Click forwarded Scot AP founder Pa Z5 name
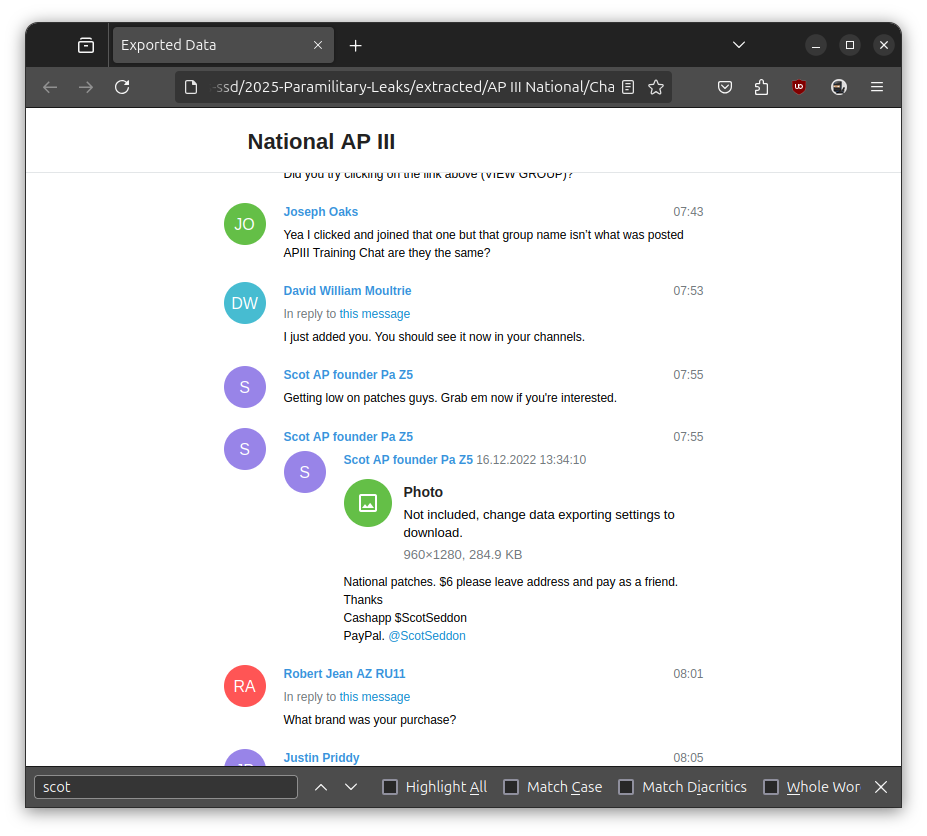The width and height of the screenshot is (927, 836). coord(408,460)
